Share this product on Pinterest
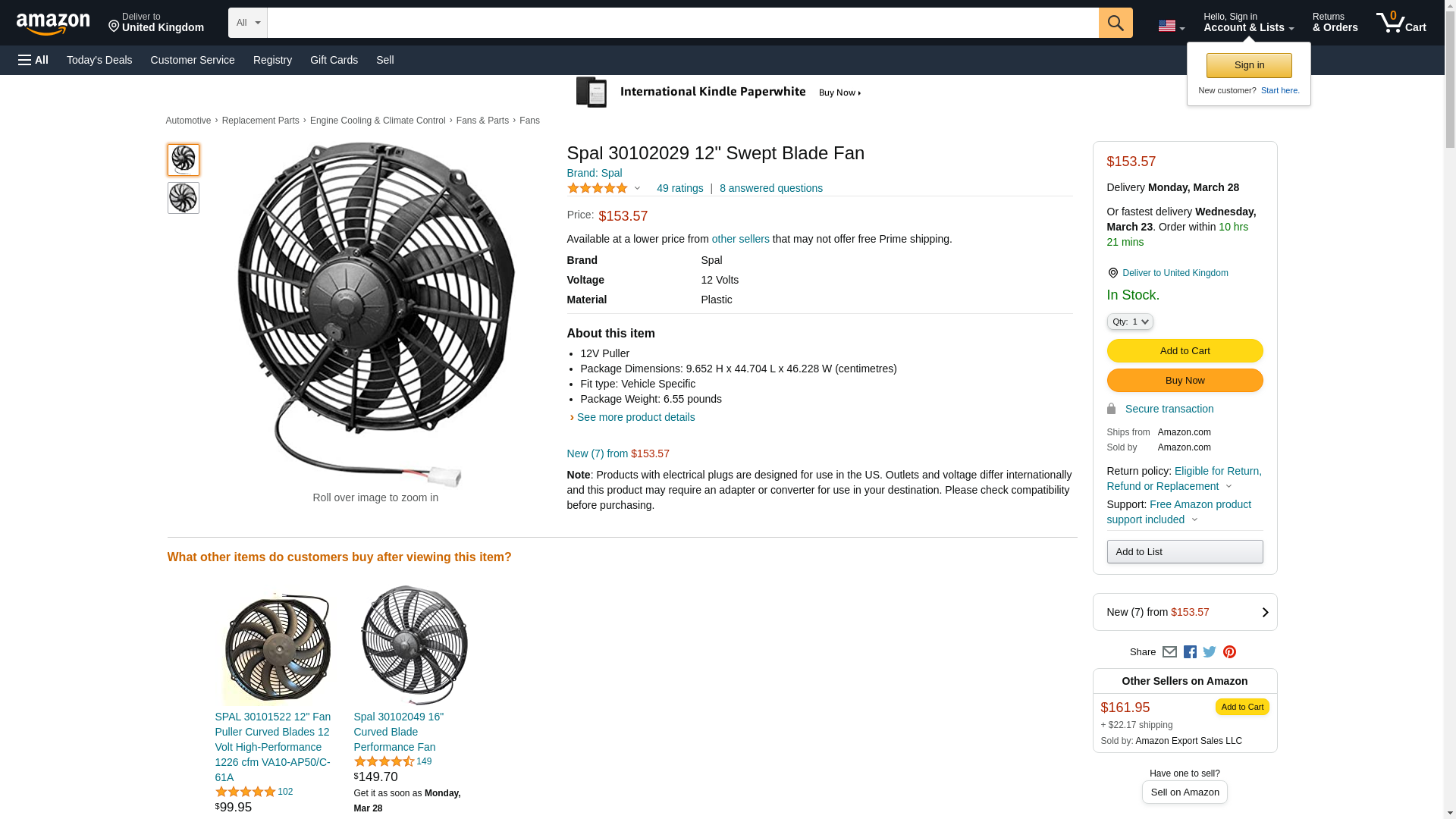The width and height of the screenshot is (1456, 819). [1229, 652]
